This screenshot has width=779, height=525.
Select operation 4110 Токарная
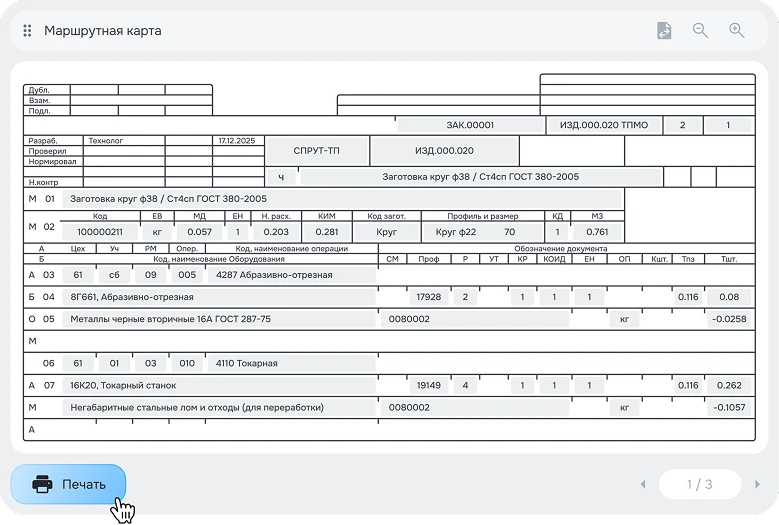290,363
